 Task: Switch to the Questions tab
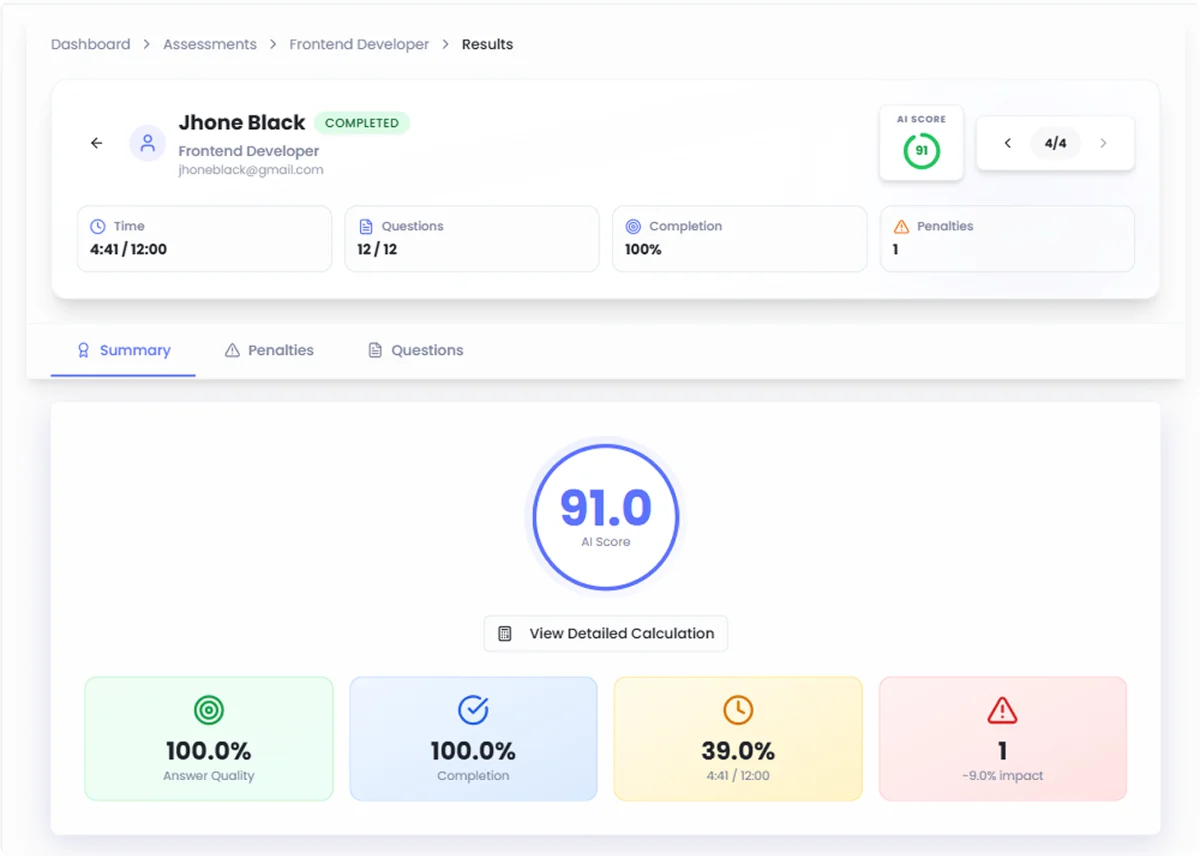pos(415,350)
